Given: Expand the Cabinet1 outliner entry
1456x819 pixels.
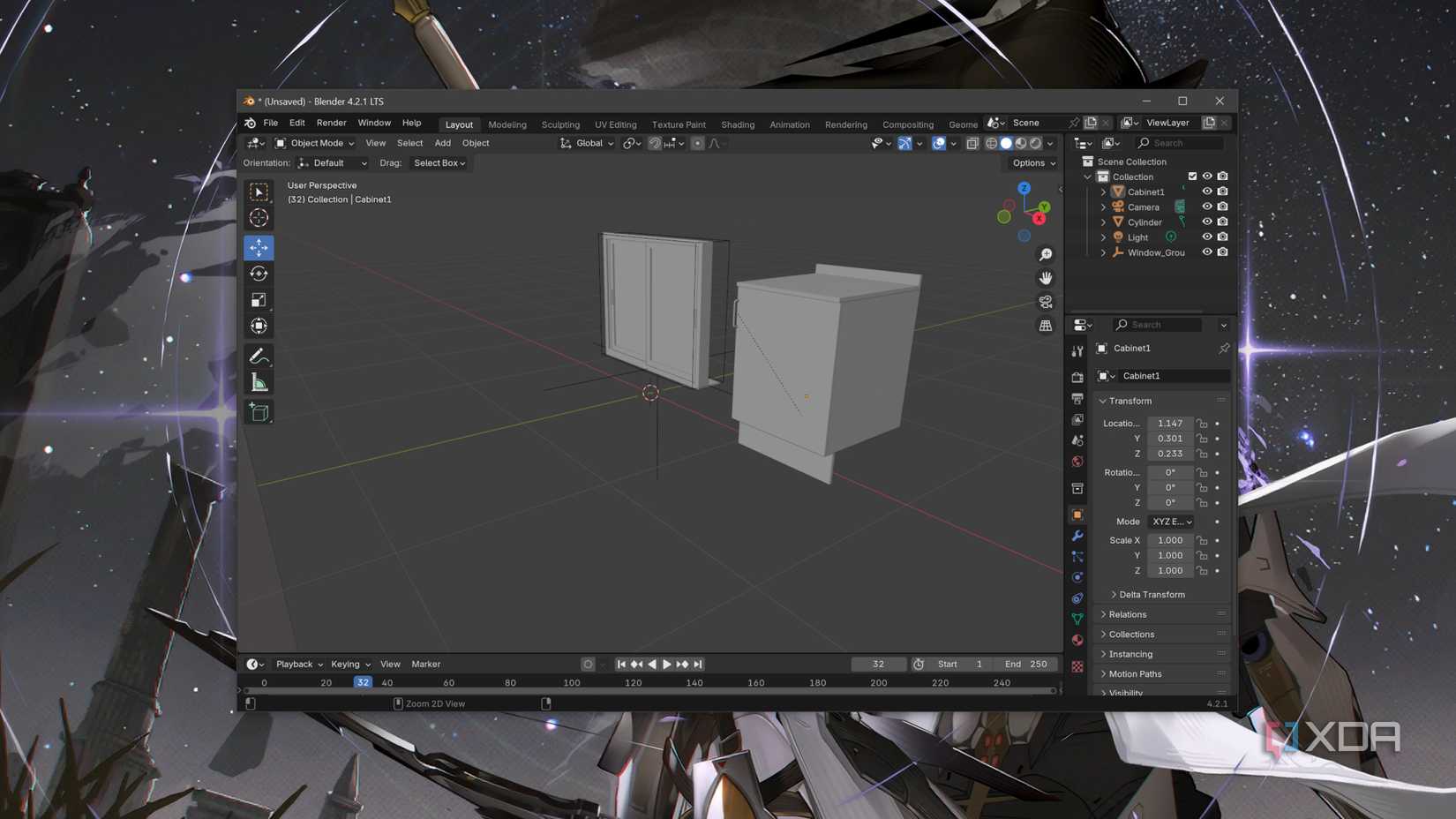Looking at the screenshot, I should 1104,192.
